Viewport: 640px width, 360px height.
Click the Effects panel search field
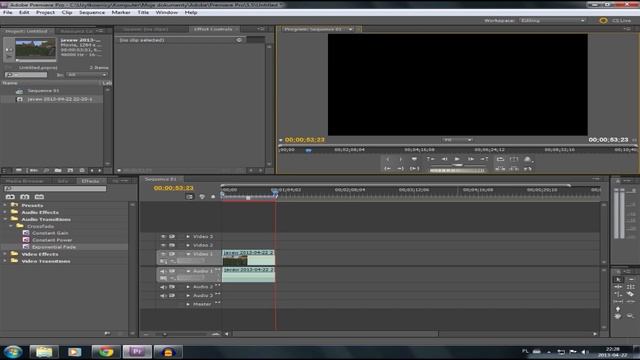[55, 189]
